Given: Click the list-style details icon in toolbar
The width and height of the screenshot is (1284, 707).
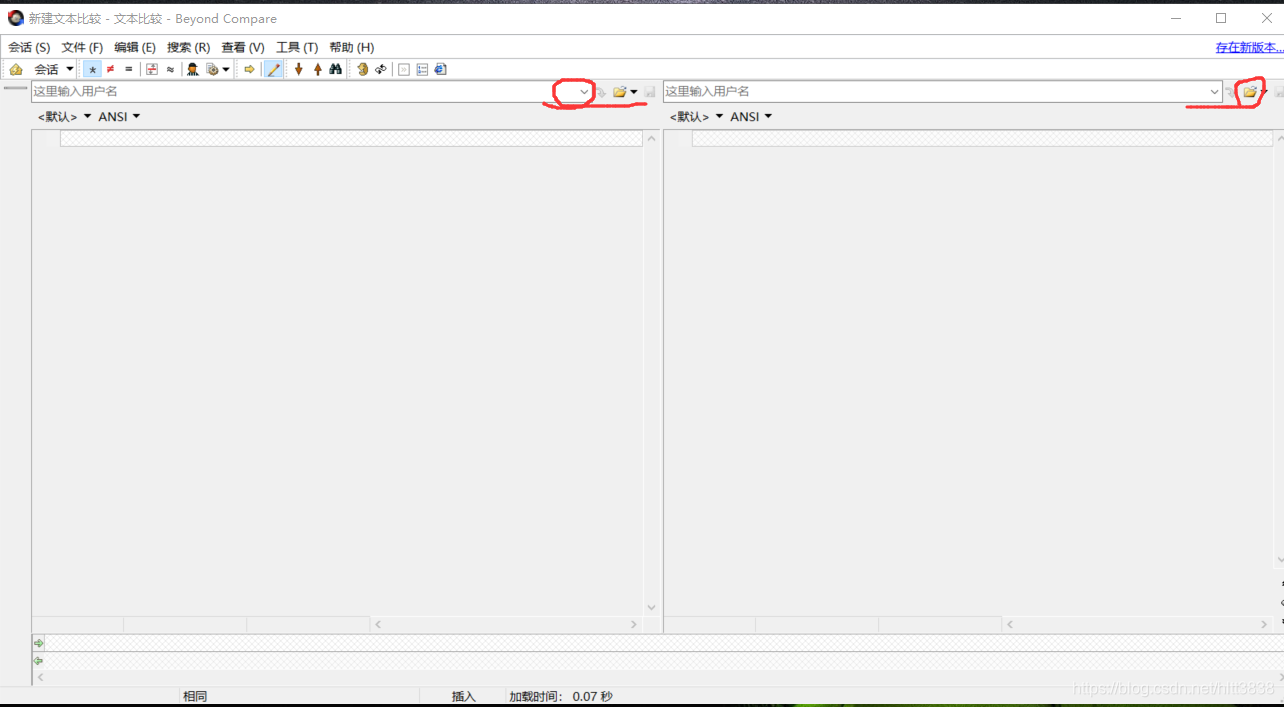Looking at the screenshot, I should click(422, 69).
